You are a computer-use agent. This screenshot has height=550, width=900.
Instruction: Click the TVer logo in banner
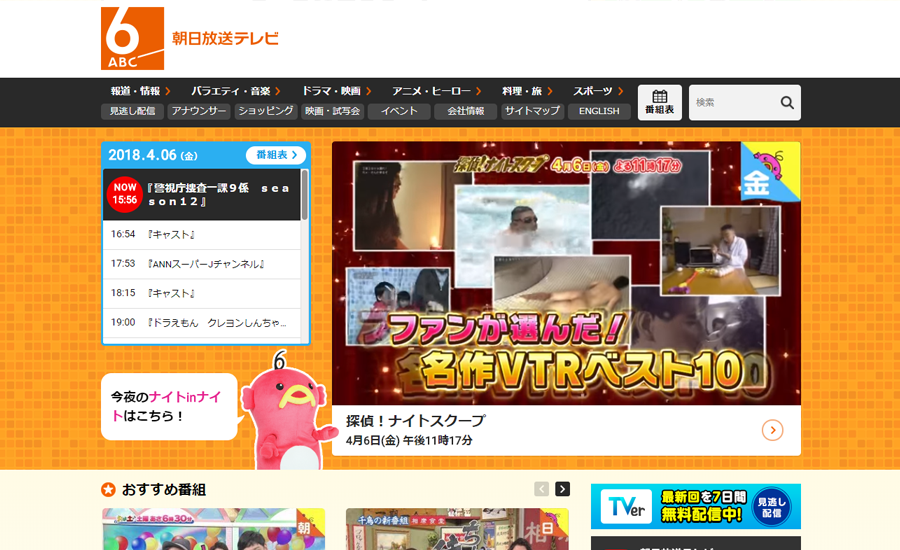coord(626,507)
